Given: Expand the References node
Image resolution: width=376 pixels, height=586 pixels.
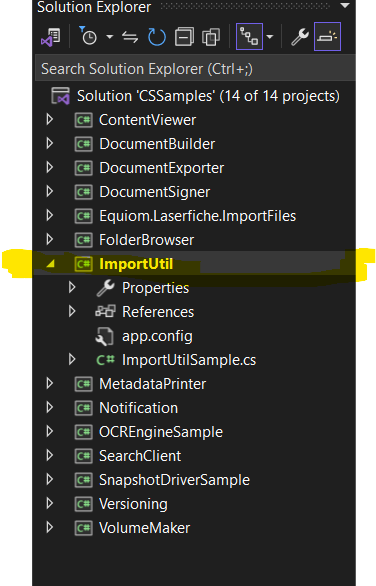Looking at the screenshot, I should (73, 311).
